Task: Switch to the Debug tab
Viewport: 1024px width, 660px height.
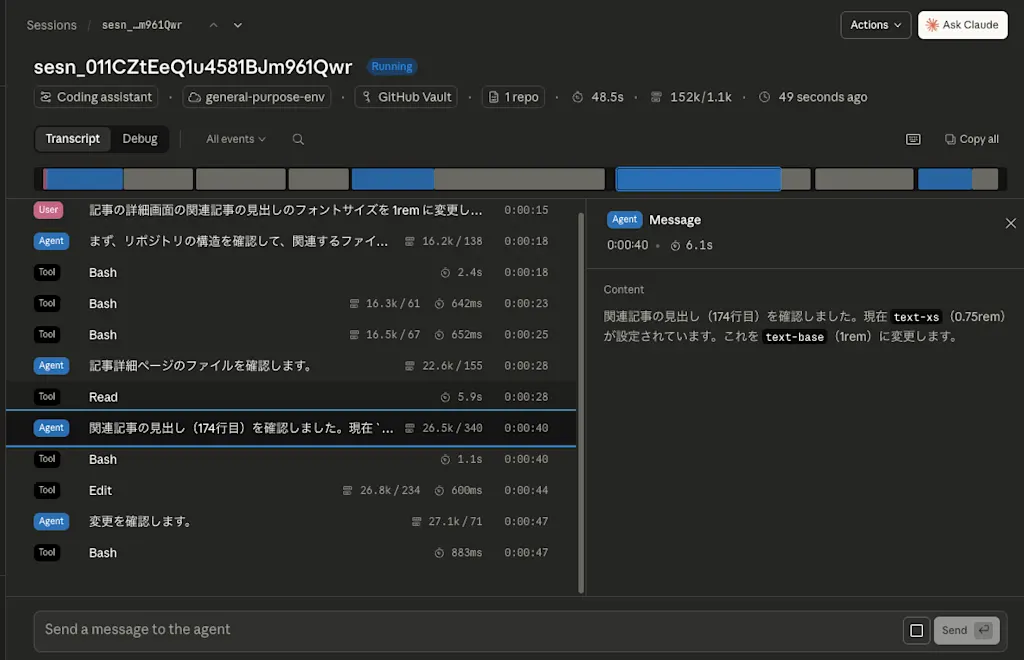Action: (140, 139)
